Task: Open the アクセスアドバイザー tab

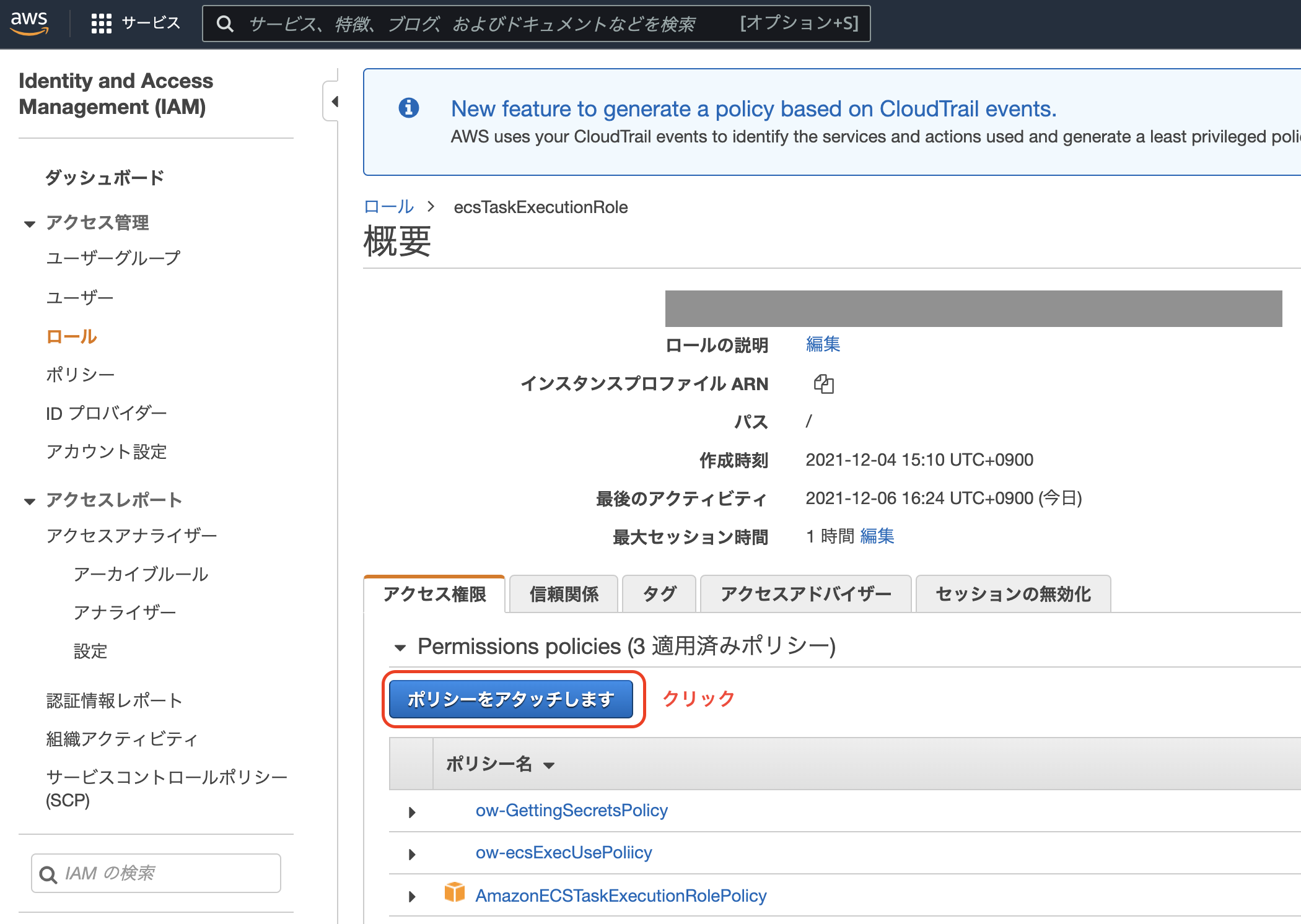Action: click(805, 594)
